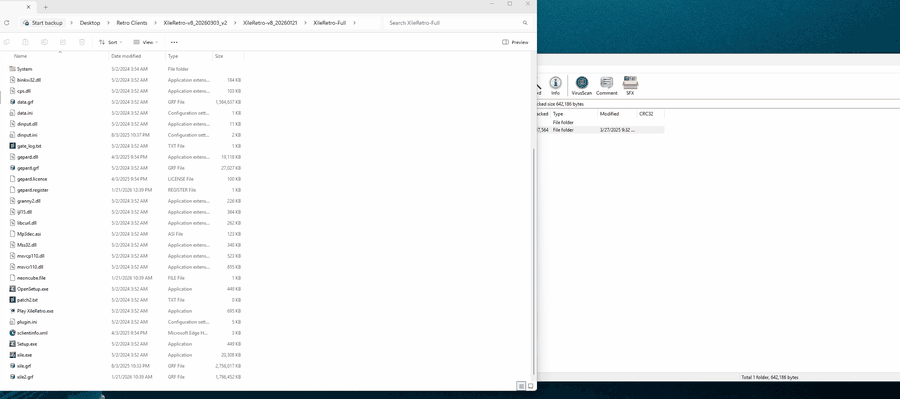
Task: Go to Retro Clients in the breadcrumb path
Action: click(131, 23)
